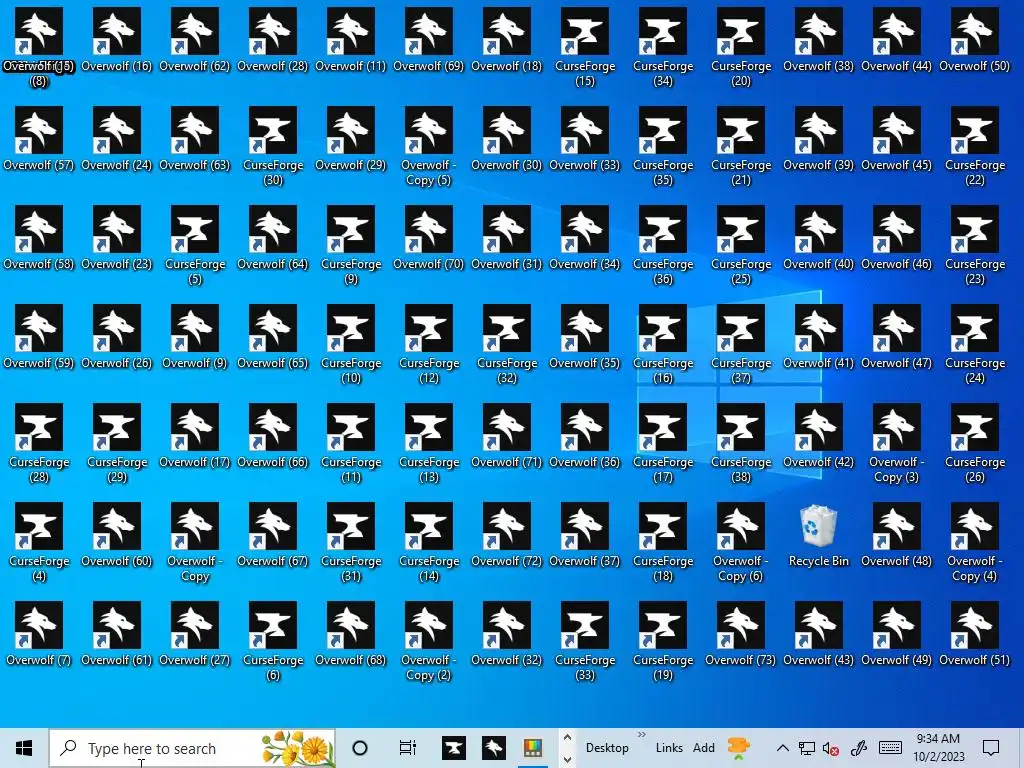Image resolution: width=1024 pixels, height=768 pixels.
Task: Select the CurseForge (34) desktop icon
Action: (663, 47)
